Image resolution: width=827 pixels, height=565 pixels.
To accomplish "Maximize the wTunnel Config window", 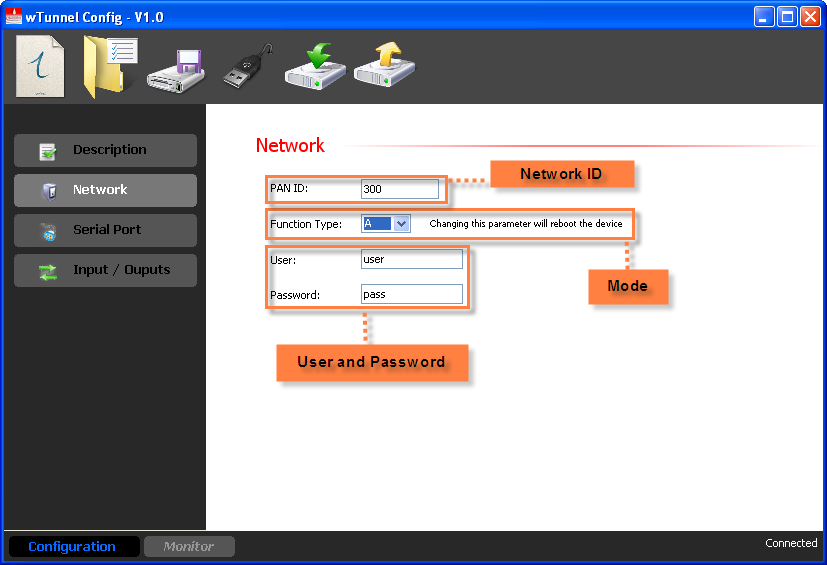I will pyautogui.click(x=787, y=17).
